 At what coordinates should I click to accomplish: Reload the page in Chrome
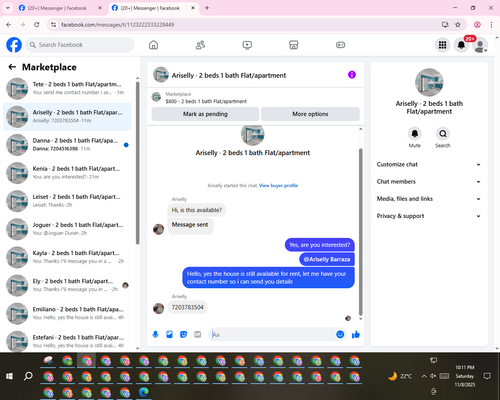click(x=37, y=24)
